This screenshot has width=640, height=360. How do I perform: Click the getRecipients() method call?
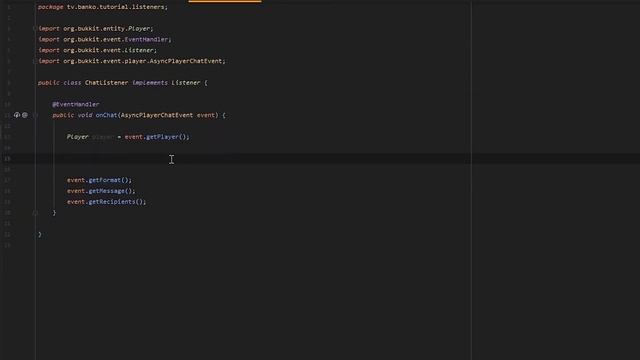pyautogui.click(x=117, y=202)
